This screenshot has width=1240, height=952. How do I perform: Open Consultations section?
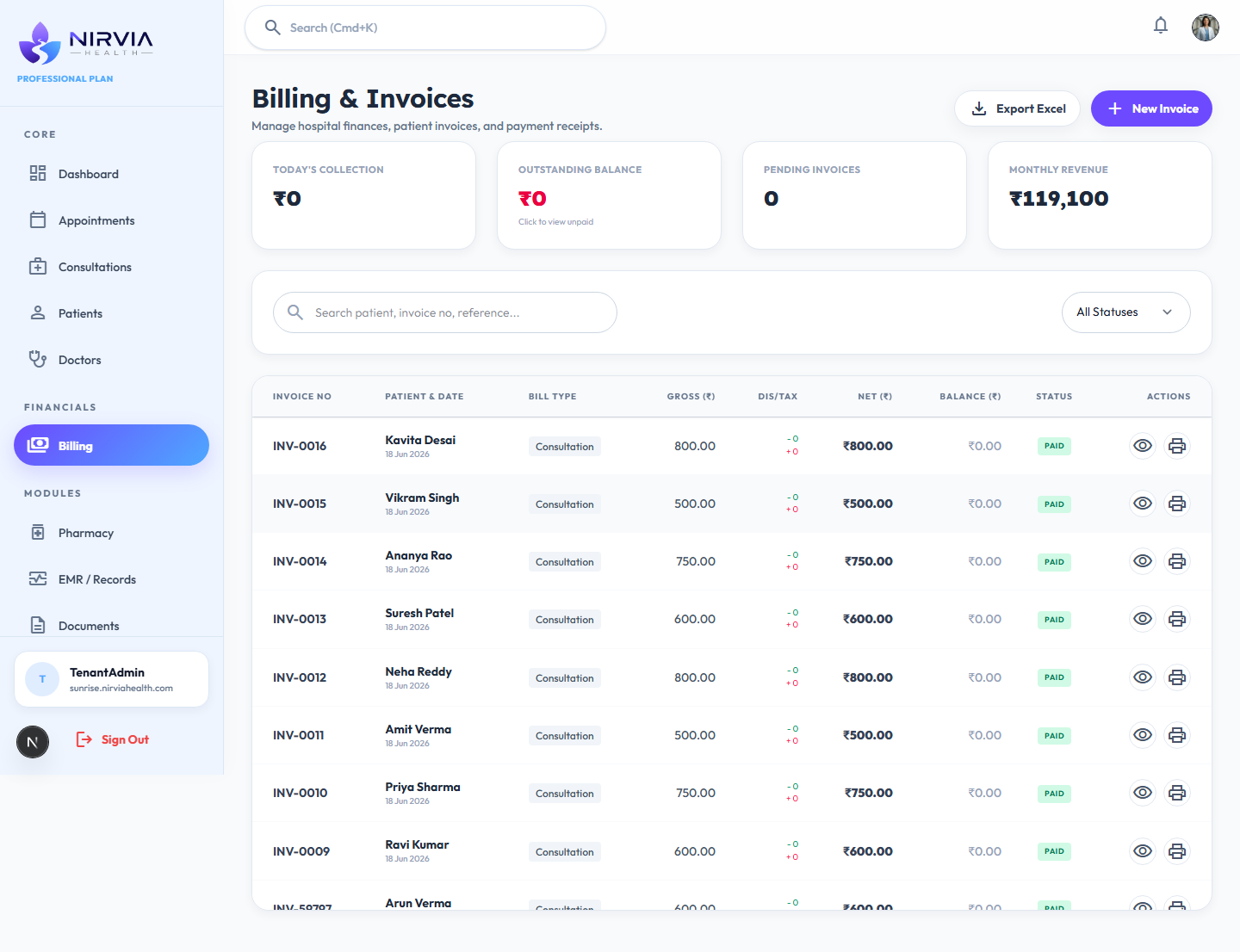point(111,267)
